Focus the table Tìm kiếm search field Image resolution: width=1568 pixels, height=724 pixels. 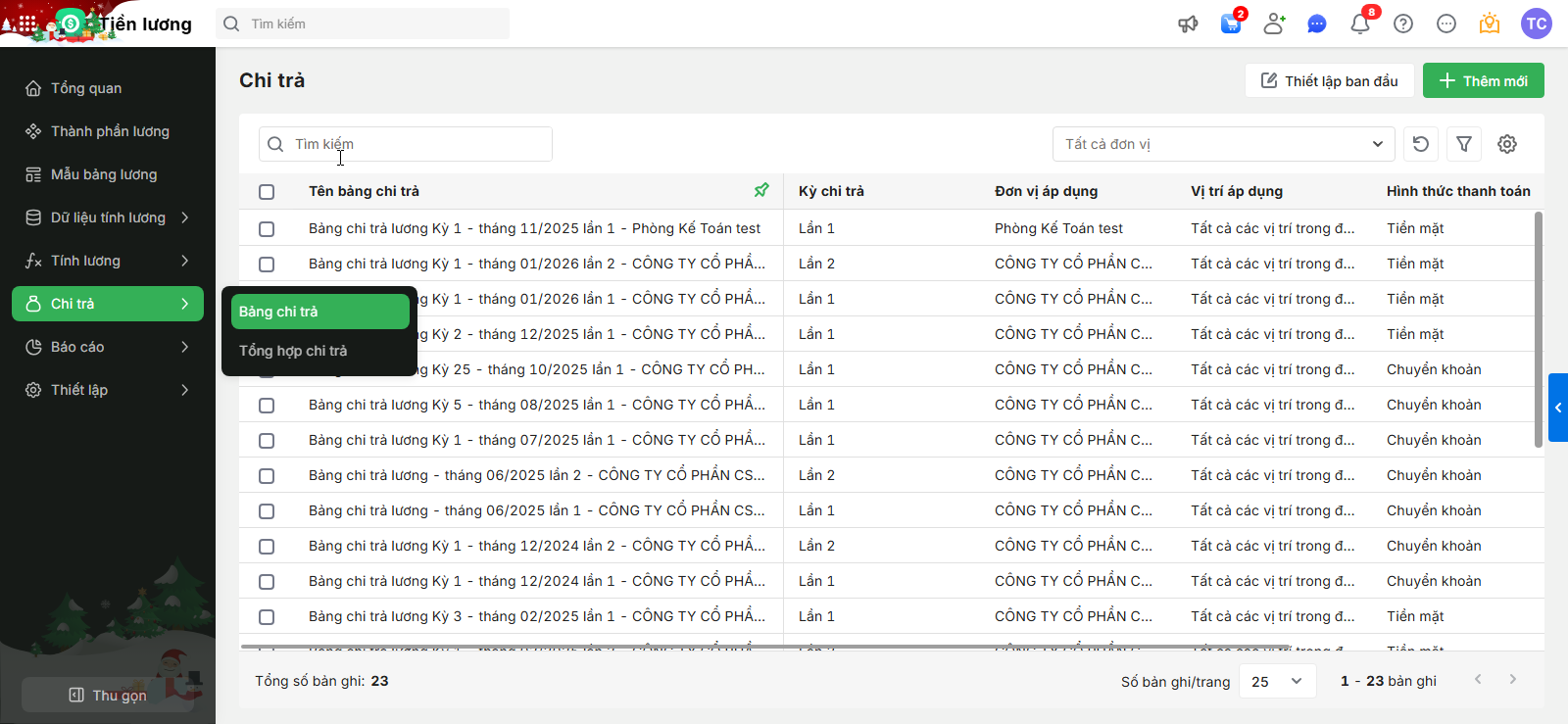(406, 144)
